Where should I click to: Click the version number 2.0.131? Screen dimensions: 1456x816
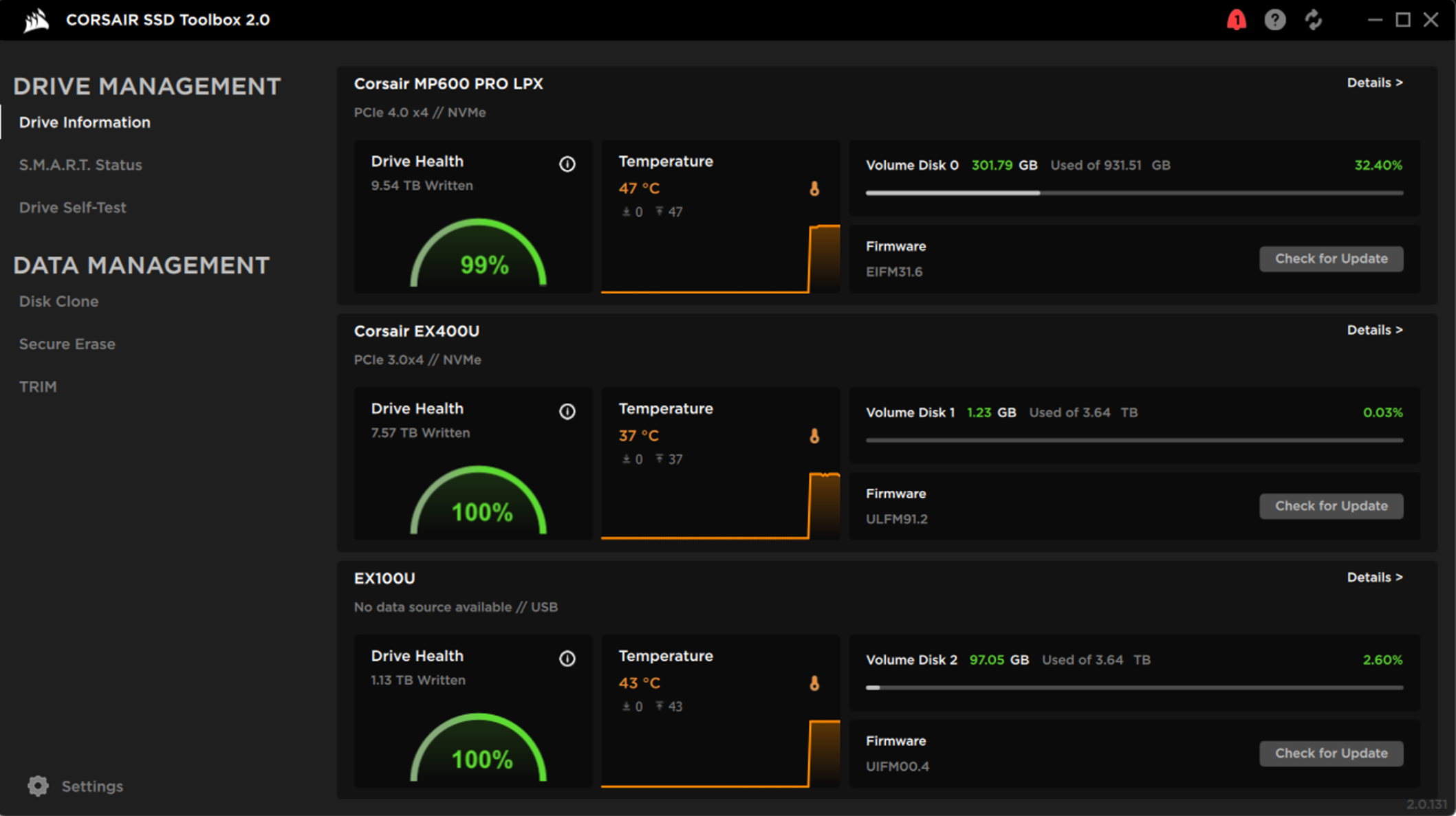pos(1426,804)
